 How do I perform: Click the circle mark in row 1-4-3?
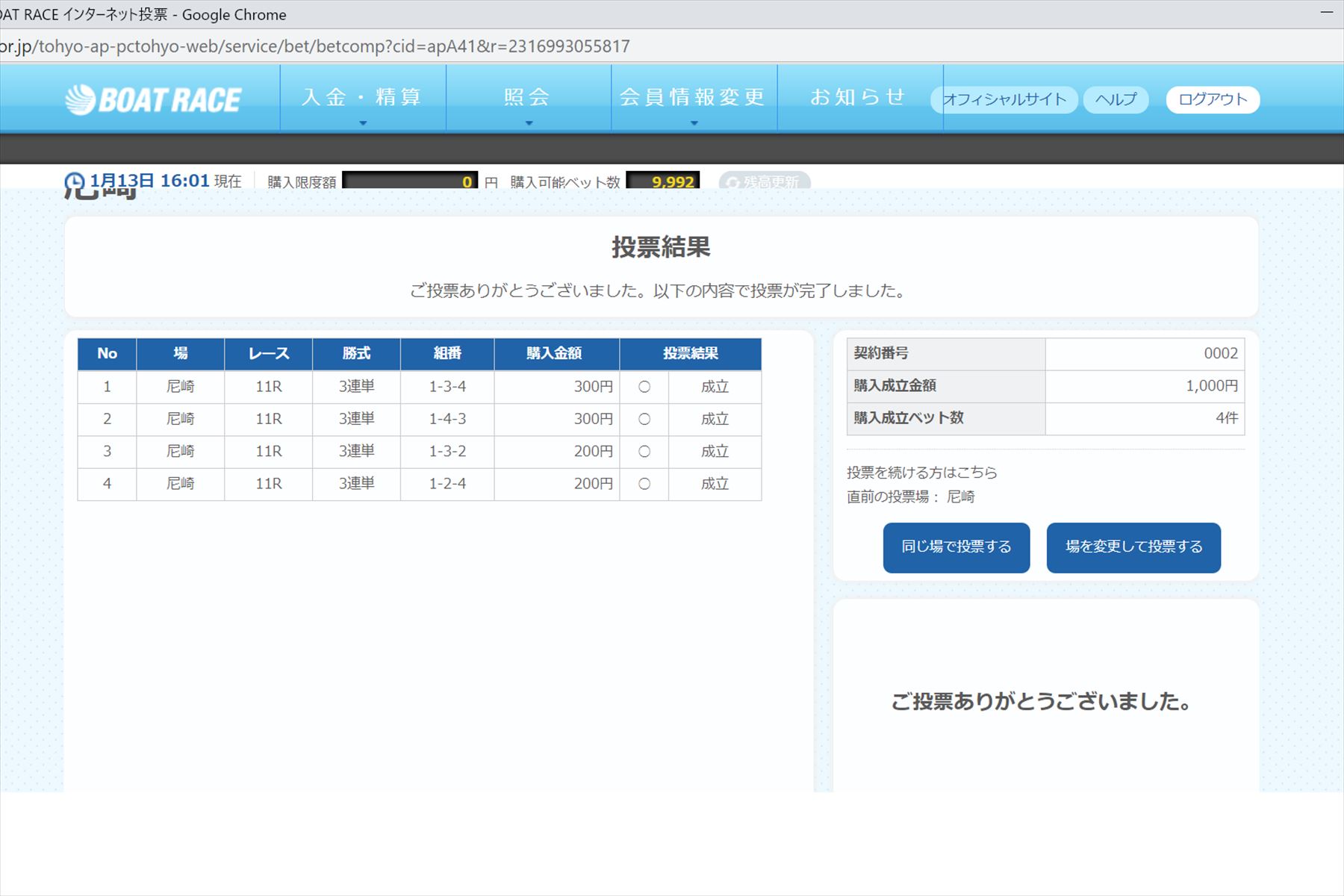click(644, 419)
